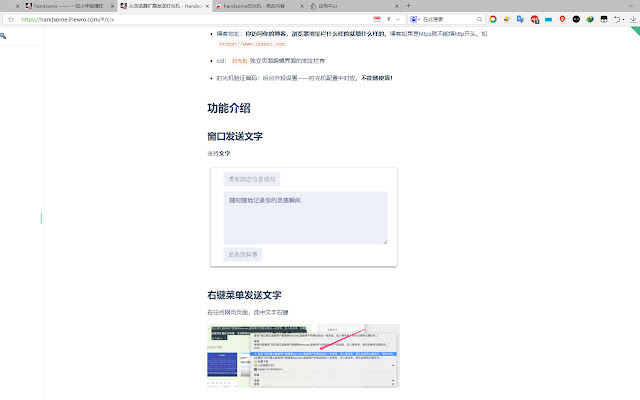The image size is (640, 400).
Task: Click the undo closed tab arrow icon
Action: click(x=617, y=19)
